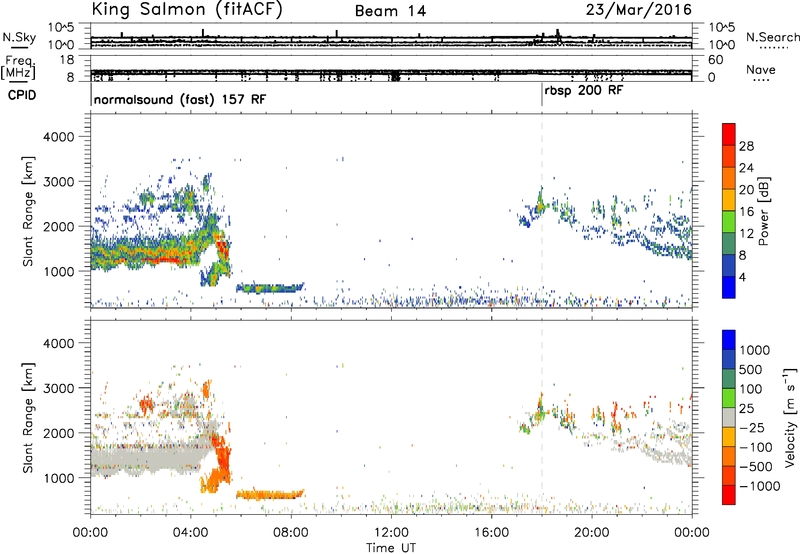Viewport: 800px width, 554px height.
Task: Click the "CPID" row label
Action: [x=21, y=95]
